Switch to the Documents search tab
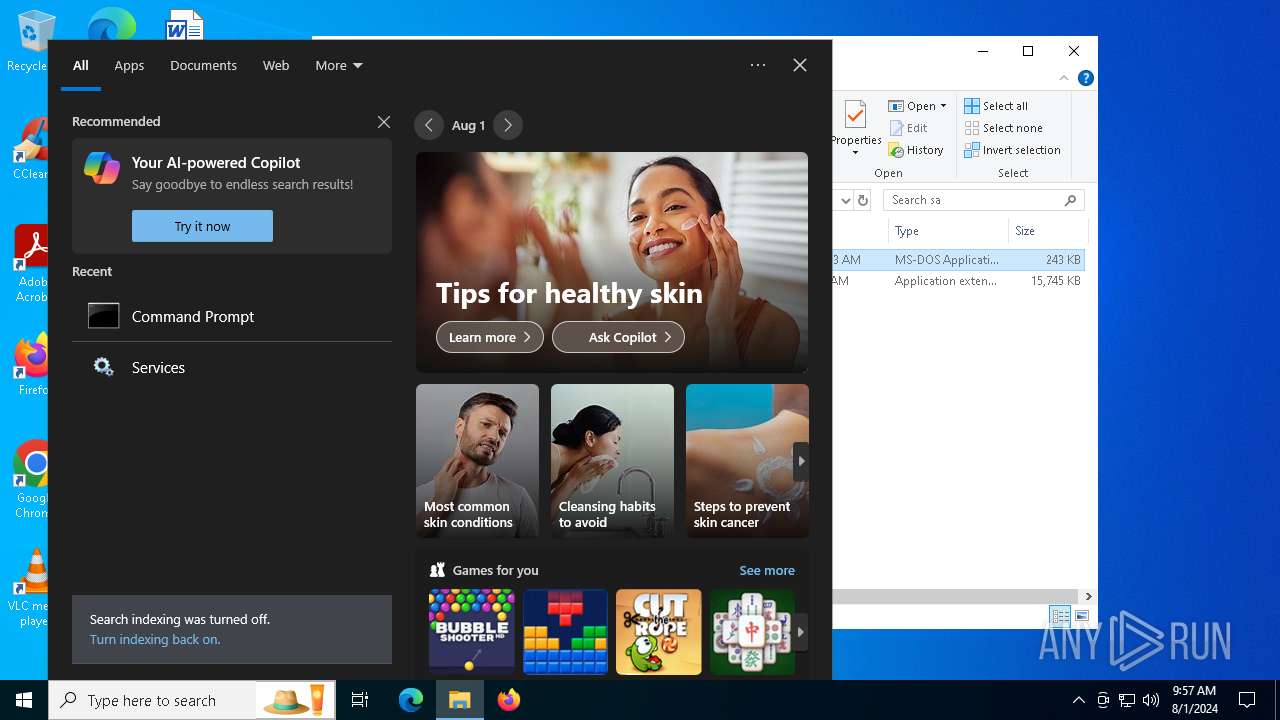The image size is (1280, 720). click(203, 65)
